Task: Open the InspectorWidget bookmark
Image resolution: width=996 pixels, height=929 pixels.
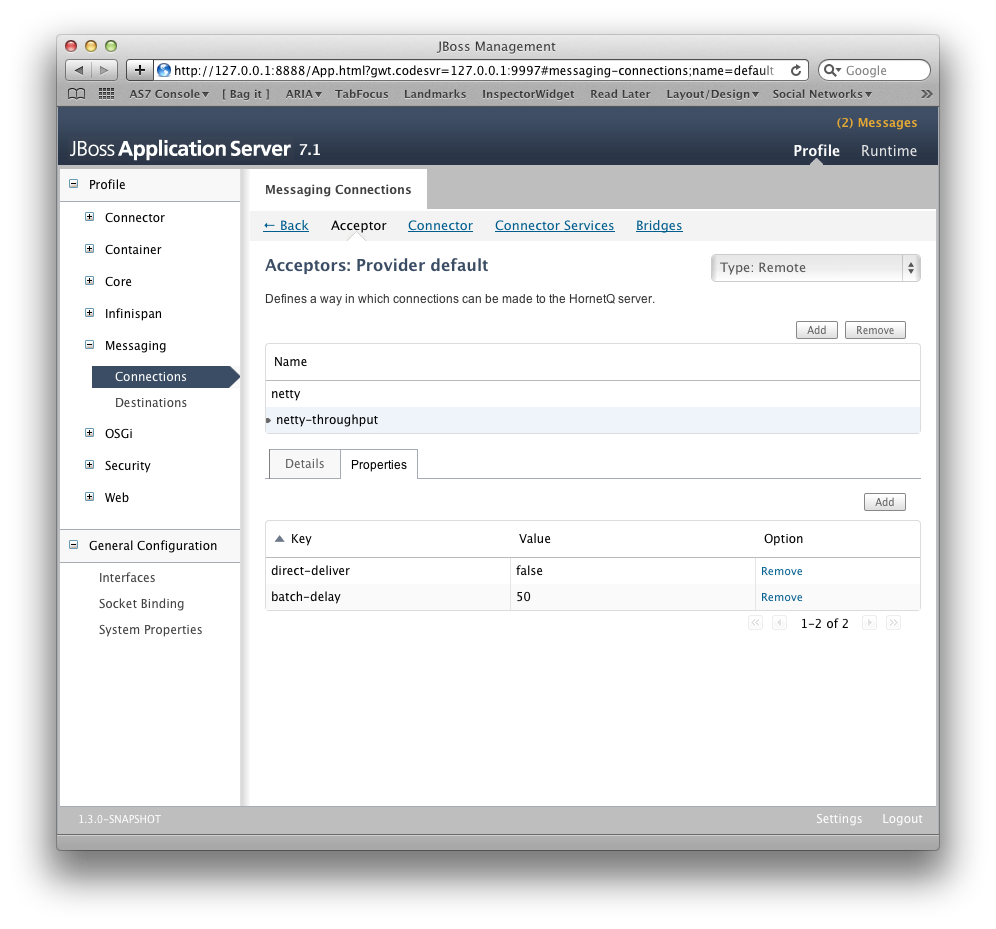Action: coord(528,94)
